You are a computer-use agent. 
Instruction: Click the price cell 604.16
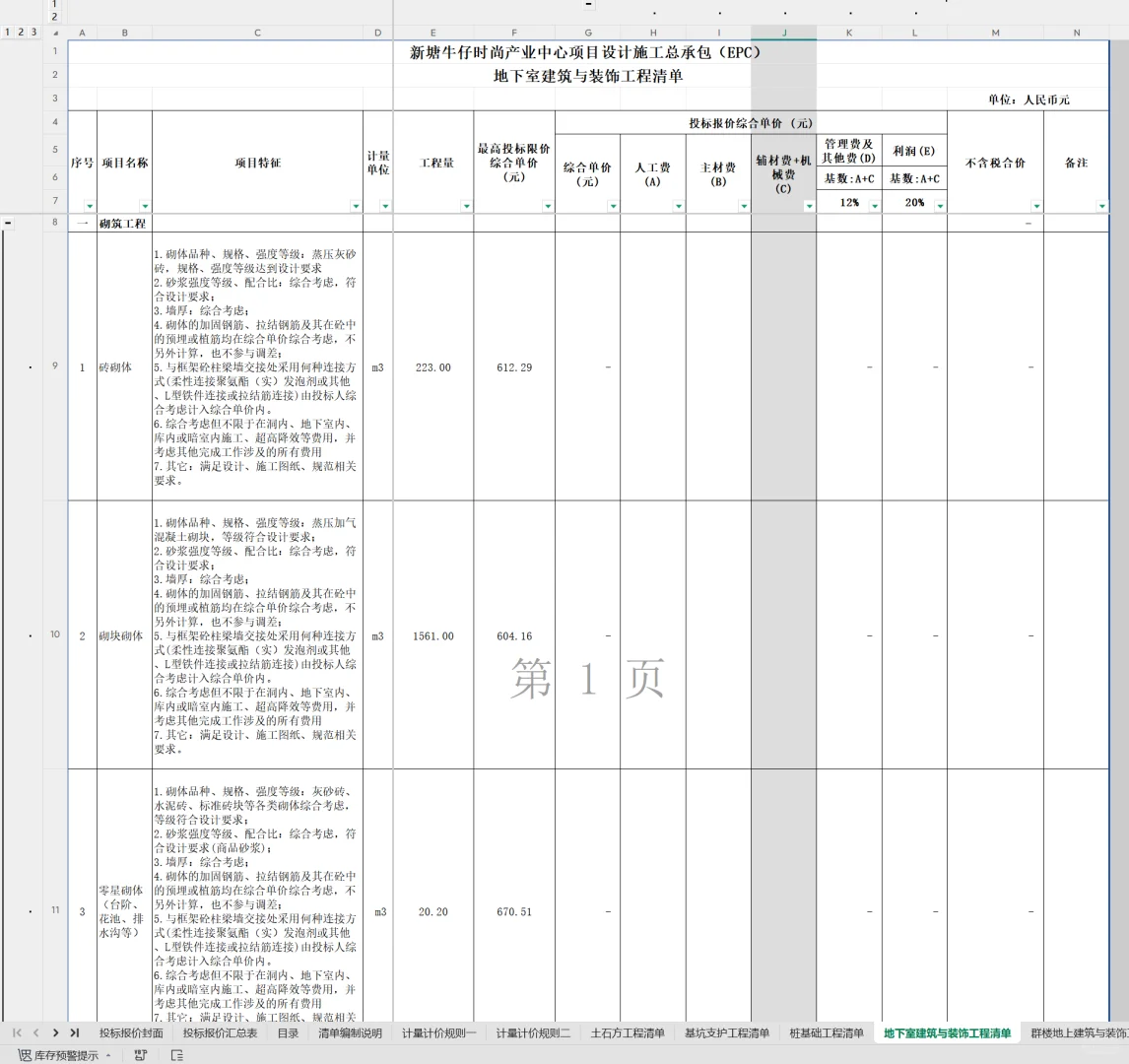point(514,635)
